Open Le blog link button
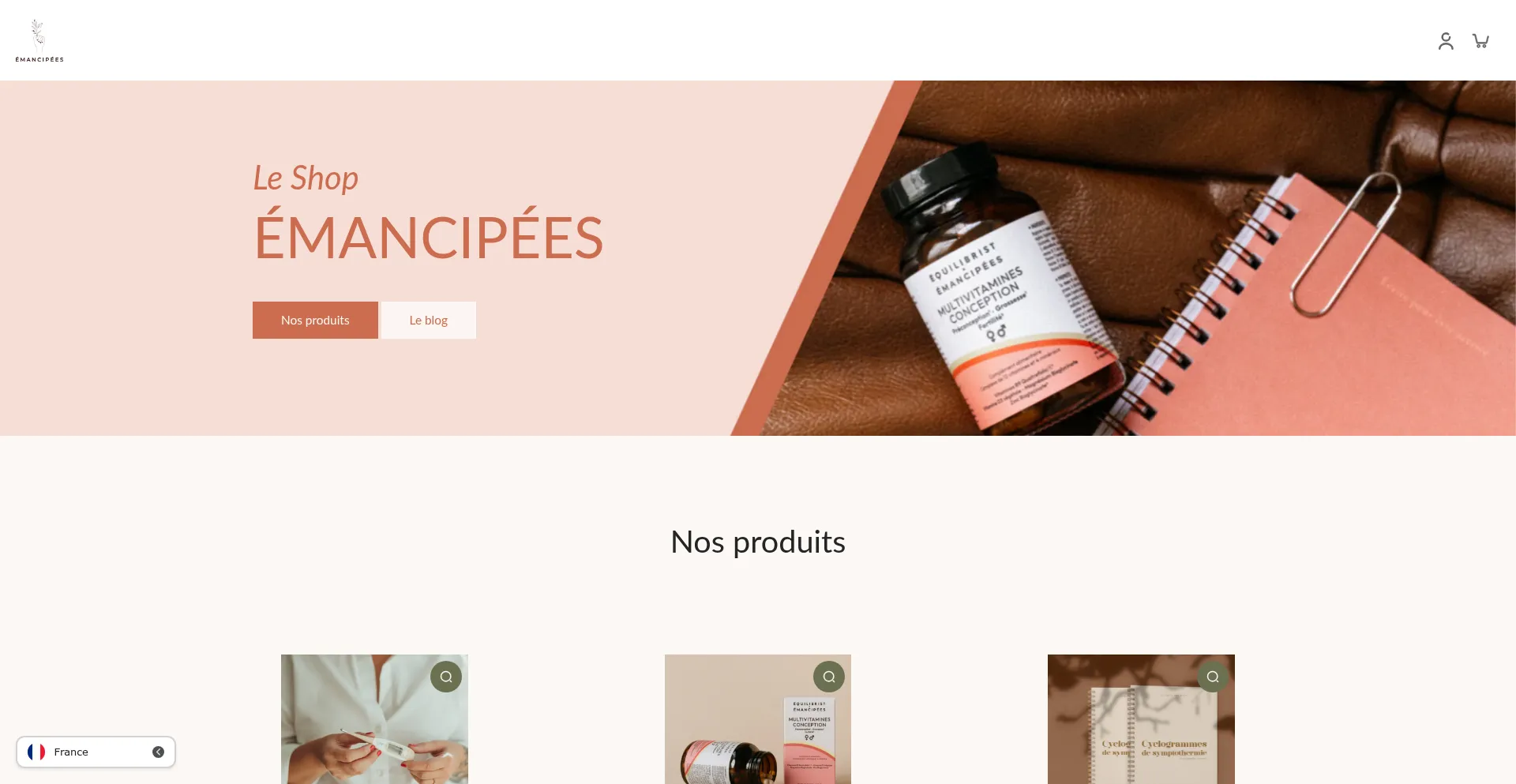The height and width of the screenshot is (784, 1516). (429, 320)
